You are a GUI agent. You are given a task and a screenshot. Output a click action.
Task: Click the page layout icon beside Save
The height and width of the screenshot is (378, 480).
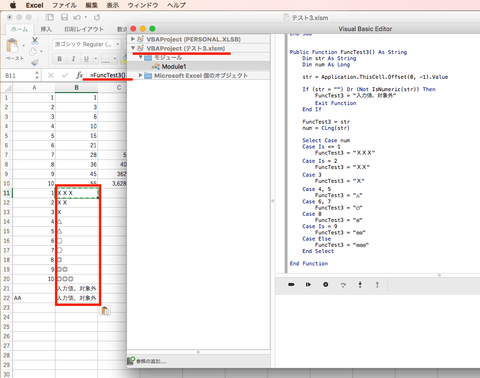[50, 17]
